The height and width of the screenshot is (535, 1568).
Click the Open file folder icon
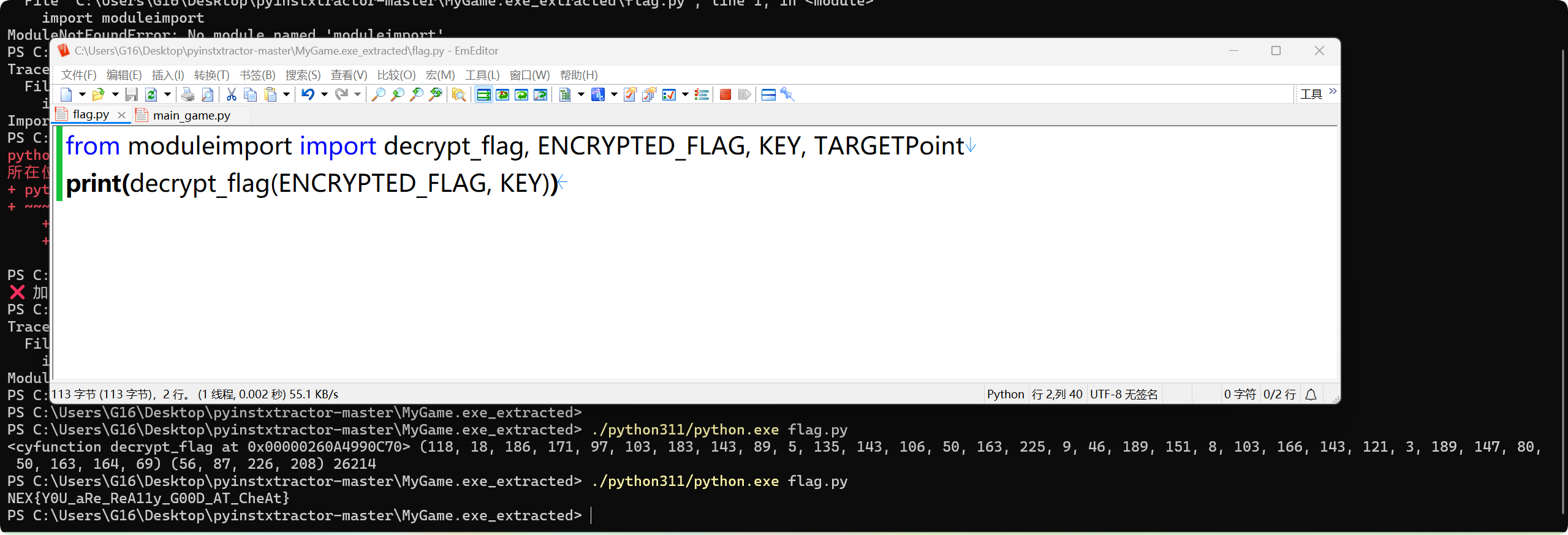[x=98, y=94]
